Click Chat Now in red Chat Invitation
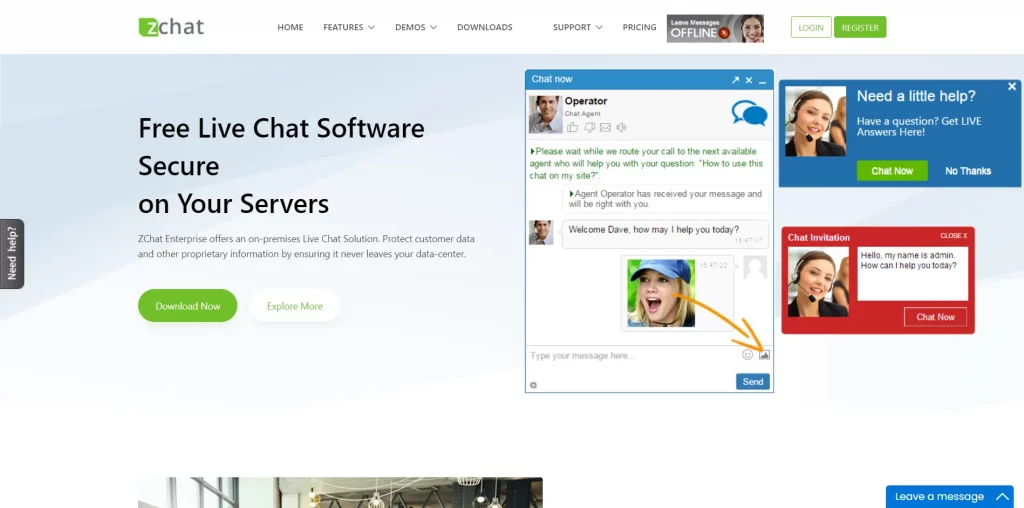Viewport: 1024px width, 508px height. point(935,317)
